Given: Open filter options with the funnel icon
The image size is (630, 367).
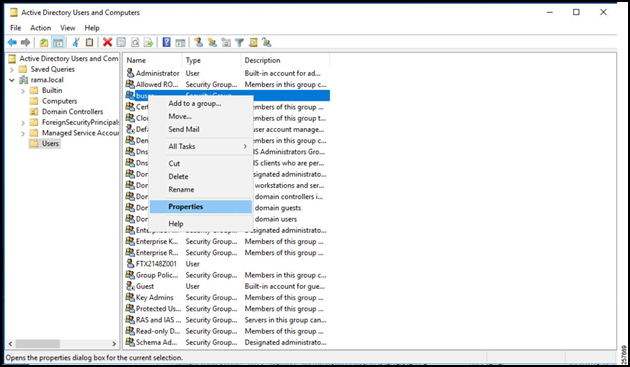Looking at the screenshot, I should [x=239, y=42].
